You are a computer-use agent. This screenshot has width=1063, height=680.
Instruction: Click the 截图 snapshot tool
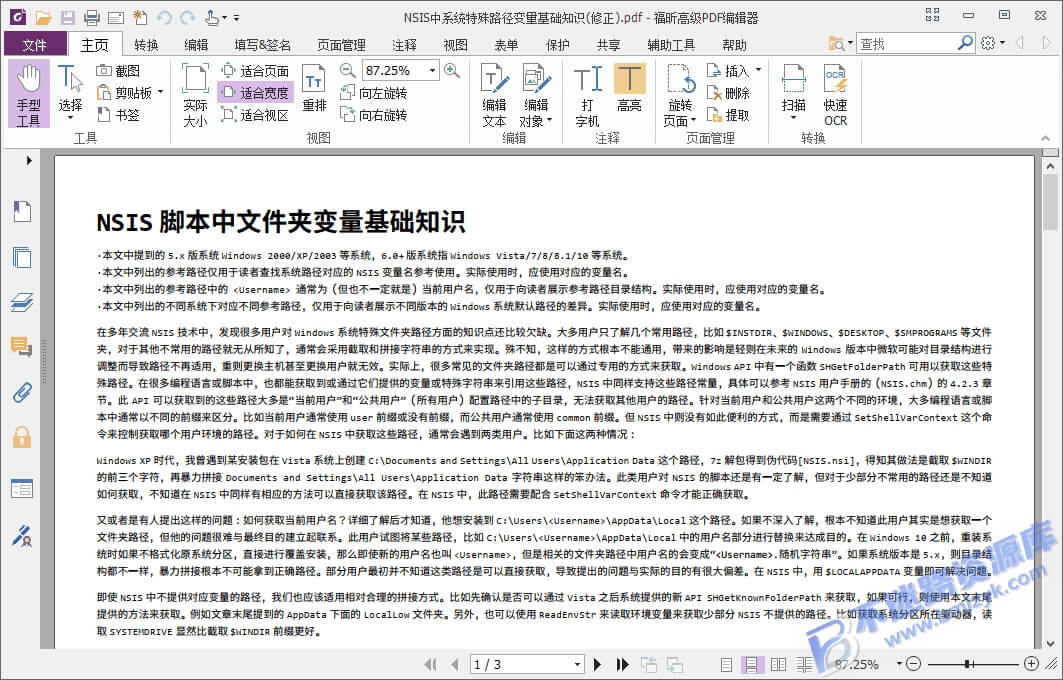point(118,71)
